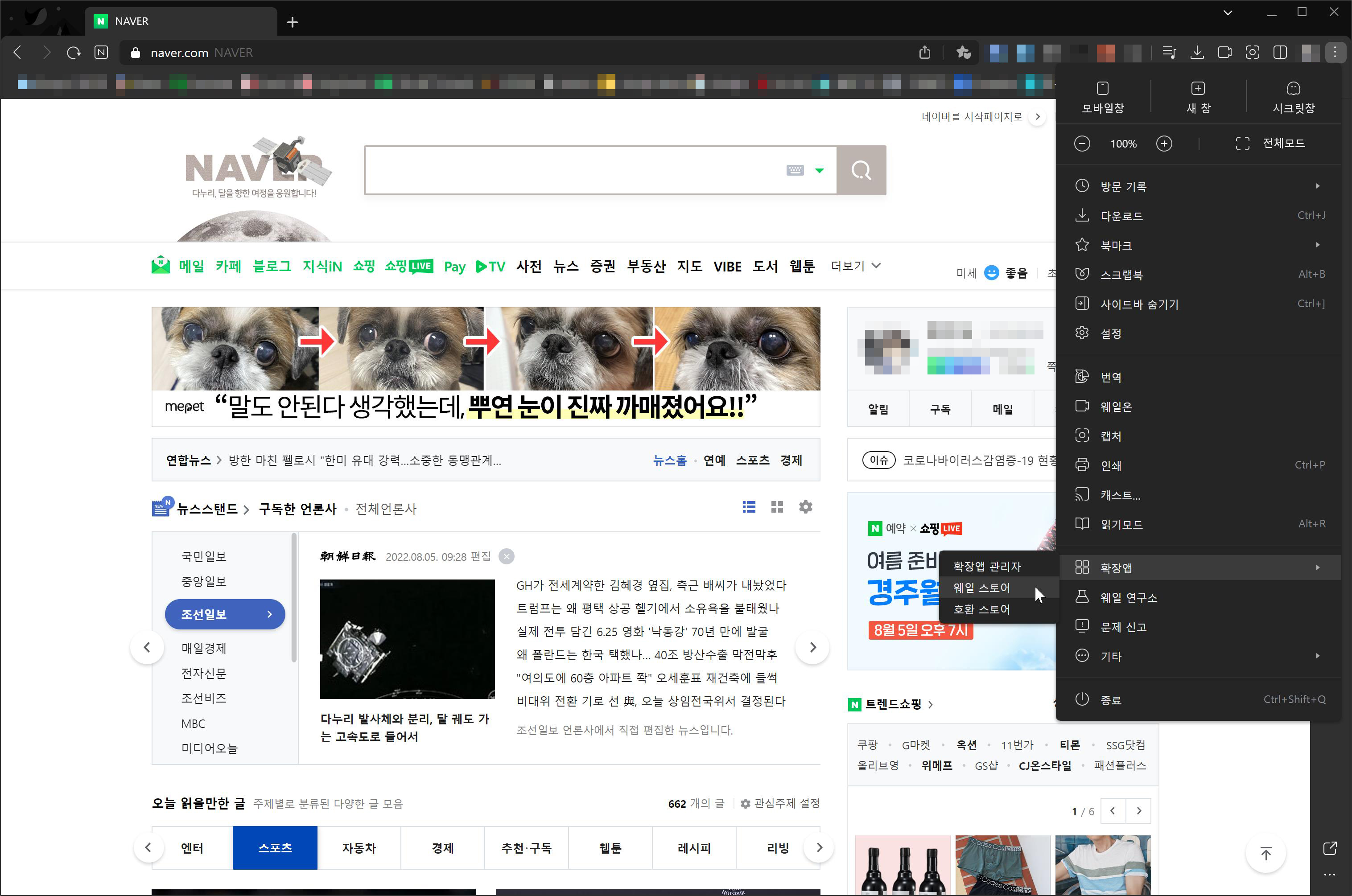The width and height of the screenshot is (1352, 896).
Task: Expand the 확장앱 submenu arrow
Action: point(1318,567)
